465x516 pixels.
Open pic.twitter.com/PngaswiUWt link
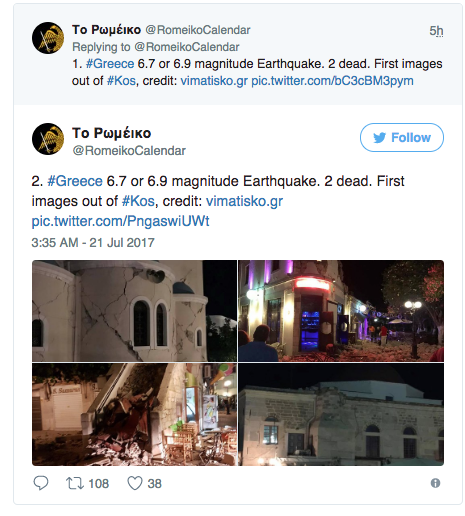click(x=120, y=221)
